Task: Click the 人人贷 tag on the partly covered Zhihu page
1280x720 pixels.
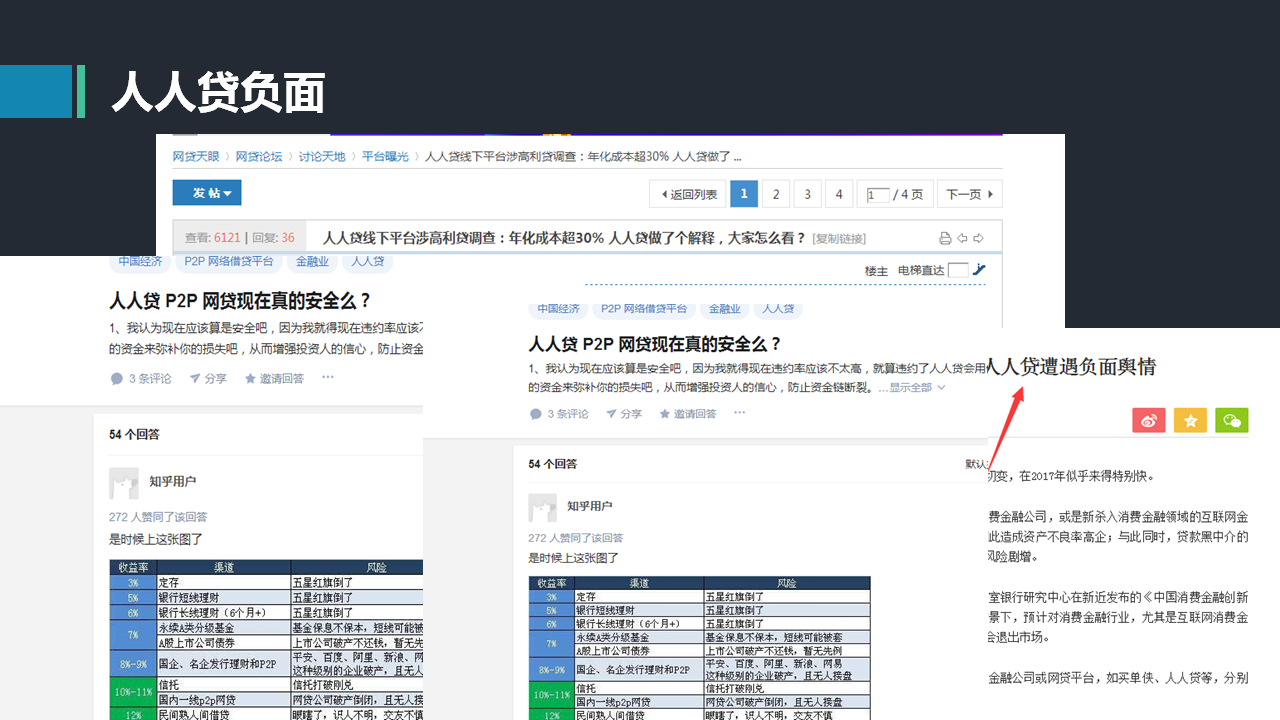Action: pyautogui.click(x=368, y=262)
